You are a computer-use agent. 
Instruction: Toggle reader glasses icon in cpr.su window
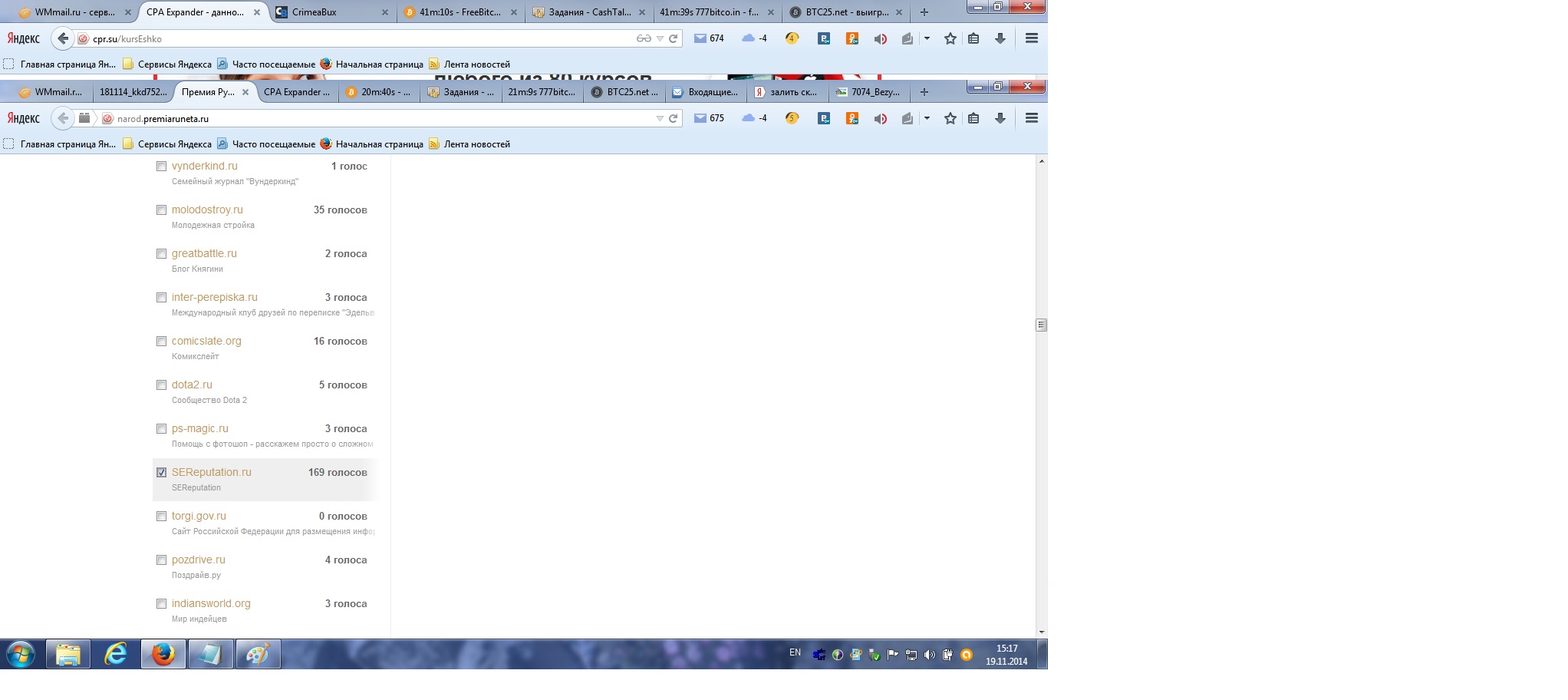tap(644, 38)
